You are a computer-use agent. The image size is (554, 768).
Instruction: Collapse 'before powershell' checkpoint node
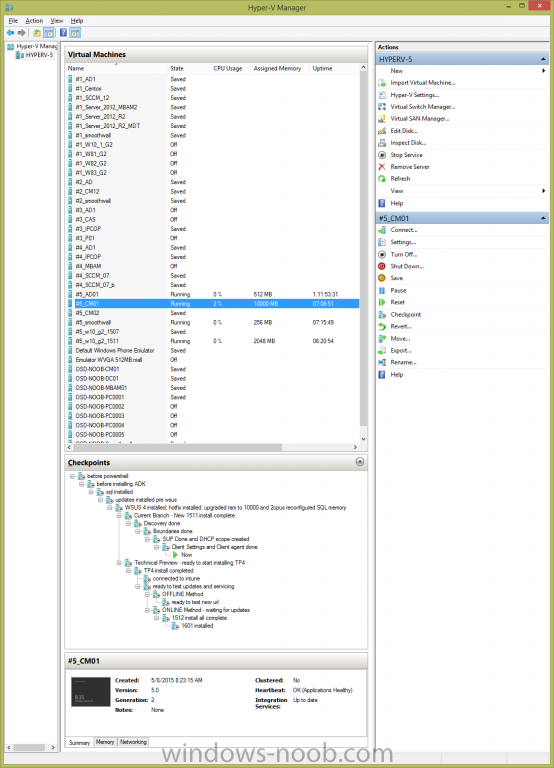click(72, 476)
